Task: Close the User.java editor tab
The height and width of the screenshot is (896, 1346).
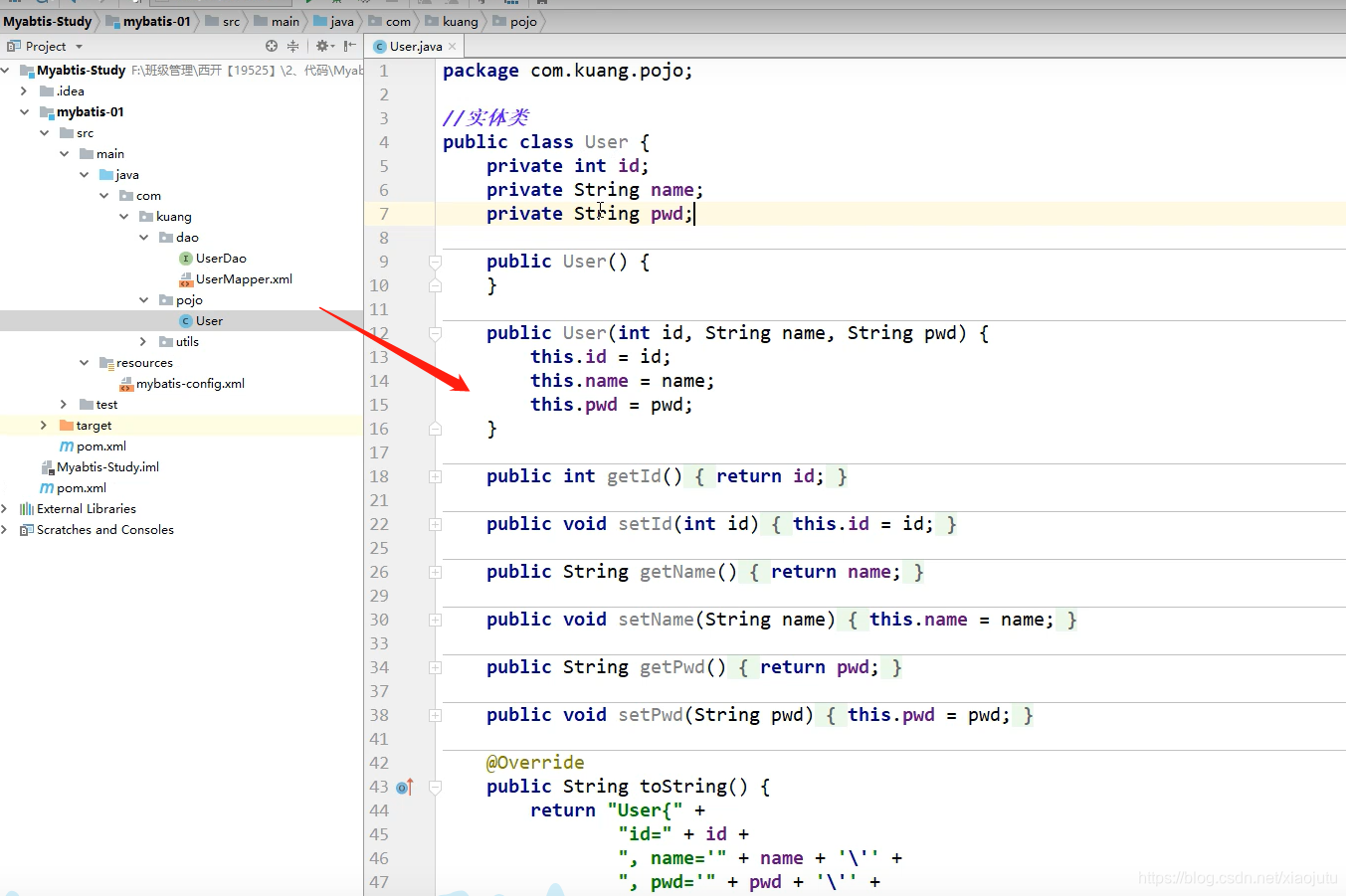Action: coord(453,46)
